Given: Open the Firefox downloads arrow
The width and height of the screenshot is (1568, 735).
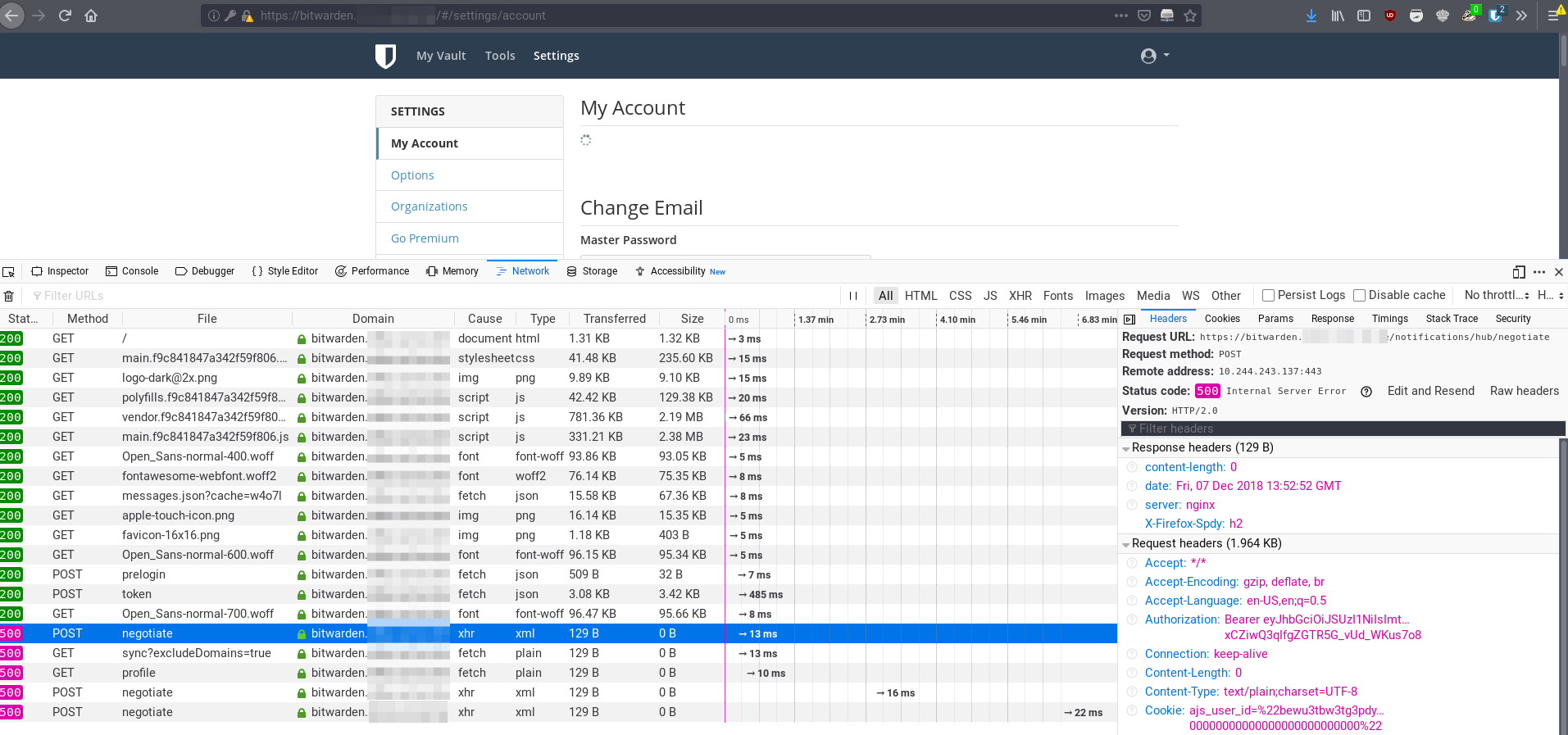Looking at the screenshot, I should (1311, 16).
